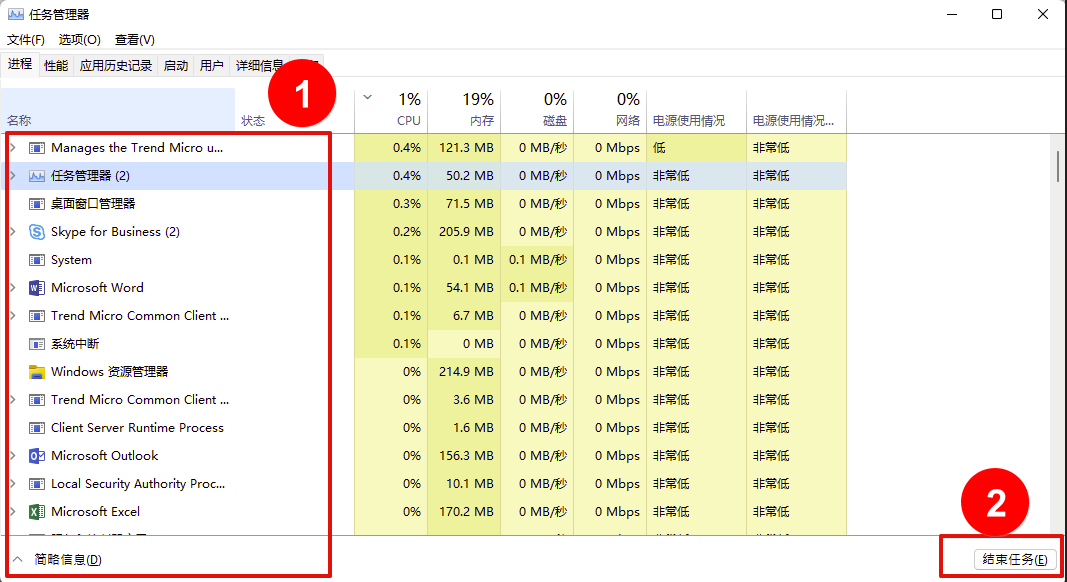Screen dimensions: 1067x582
Task: Expand the Microsoft Word process group
Action: pyautogui.click(x=12, y=288)
